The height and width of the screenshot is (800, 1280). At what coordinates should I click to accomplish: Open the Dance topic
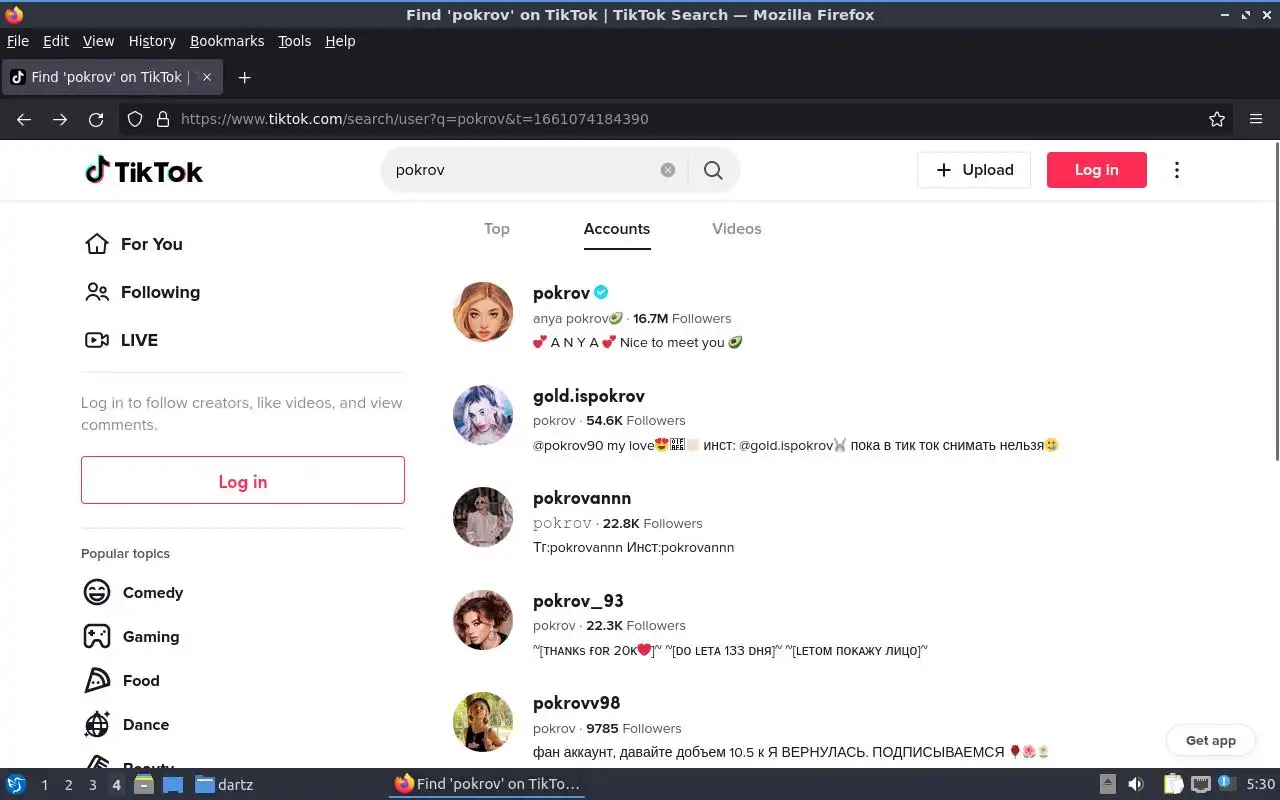coord(146,724)
